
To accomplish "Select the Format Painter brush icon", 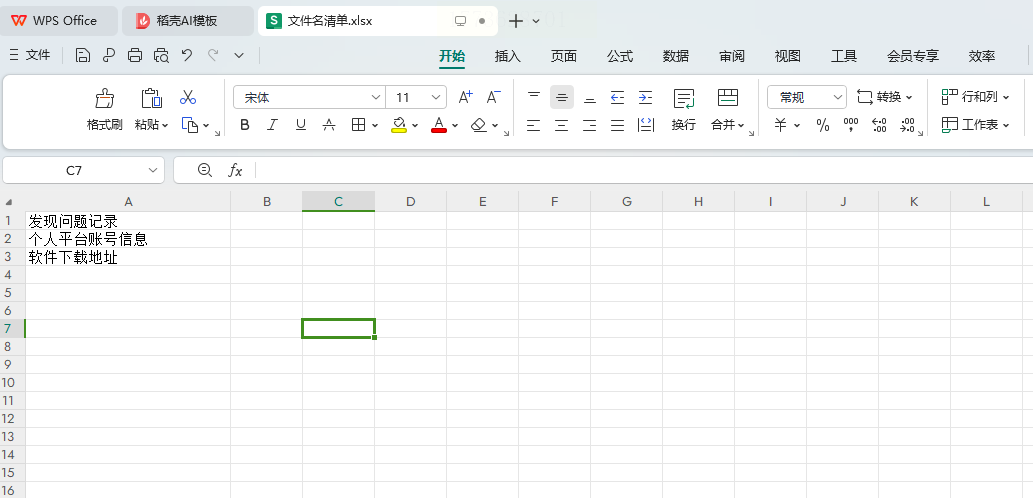I will coord(105,99).
